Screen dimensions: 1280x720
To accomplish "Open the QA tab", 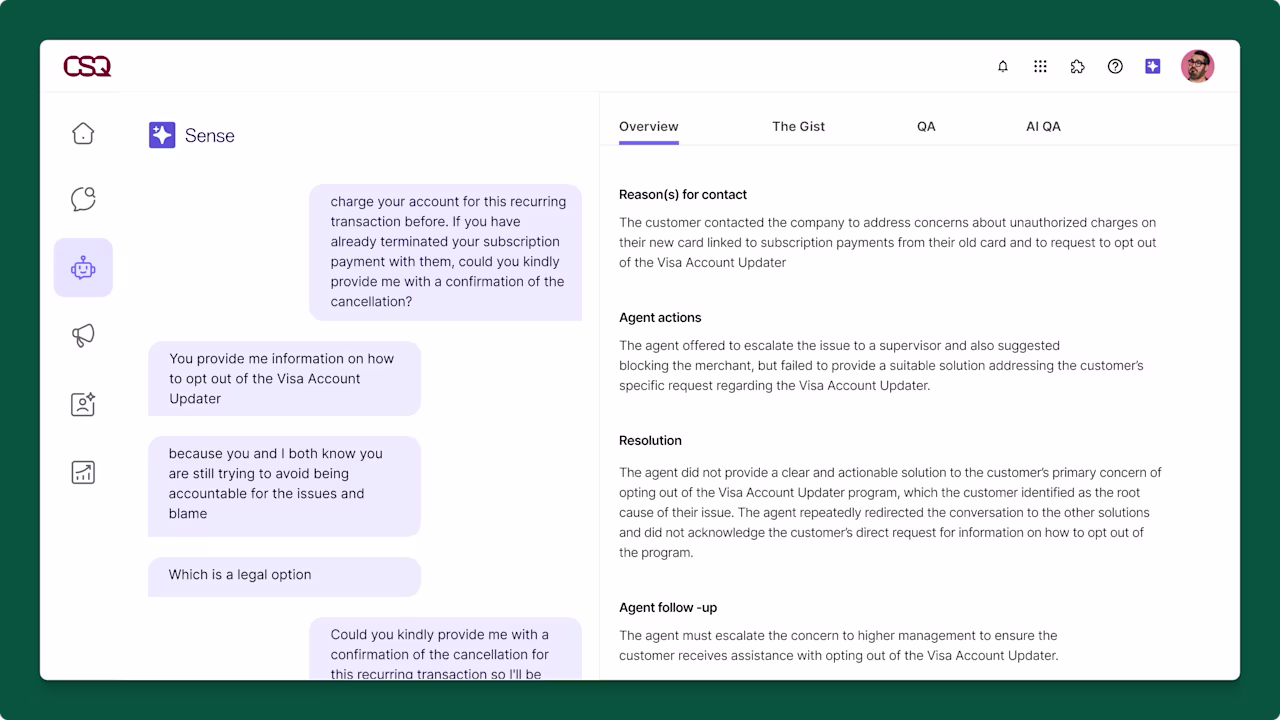I will click(x=926, y=127).
